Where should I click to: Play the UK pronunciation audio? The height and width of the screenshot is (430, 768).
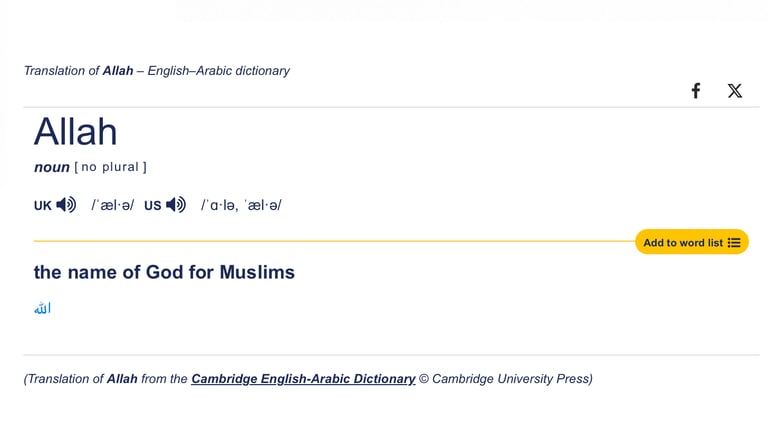tap(67, 205)
